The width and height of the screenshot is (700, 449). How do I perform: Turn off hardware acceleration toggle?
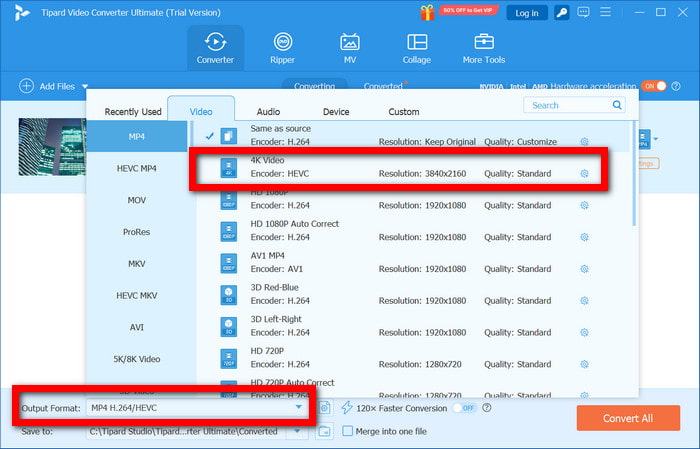[x=654, y=86]
